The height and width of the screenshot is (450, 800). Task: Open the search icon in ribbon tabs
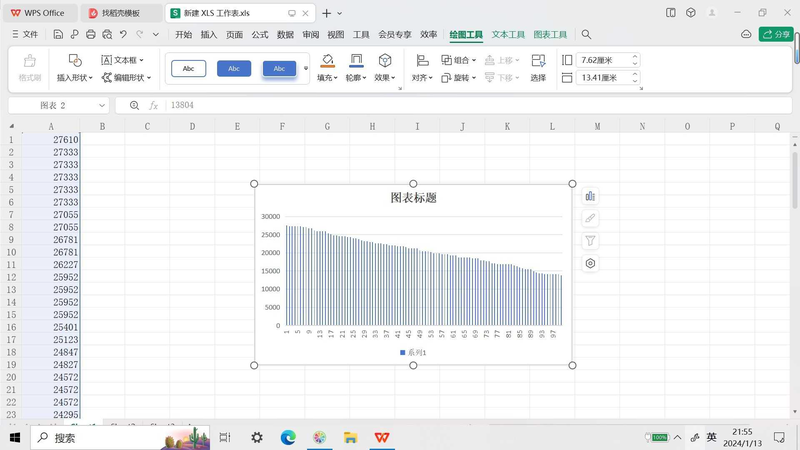[x=587, y=34]
